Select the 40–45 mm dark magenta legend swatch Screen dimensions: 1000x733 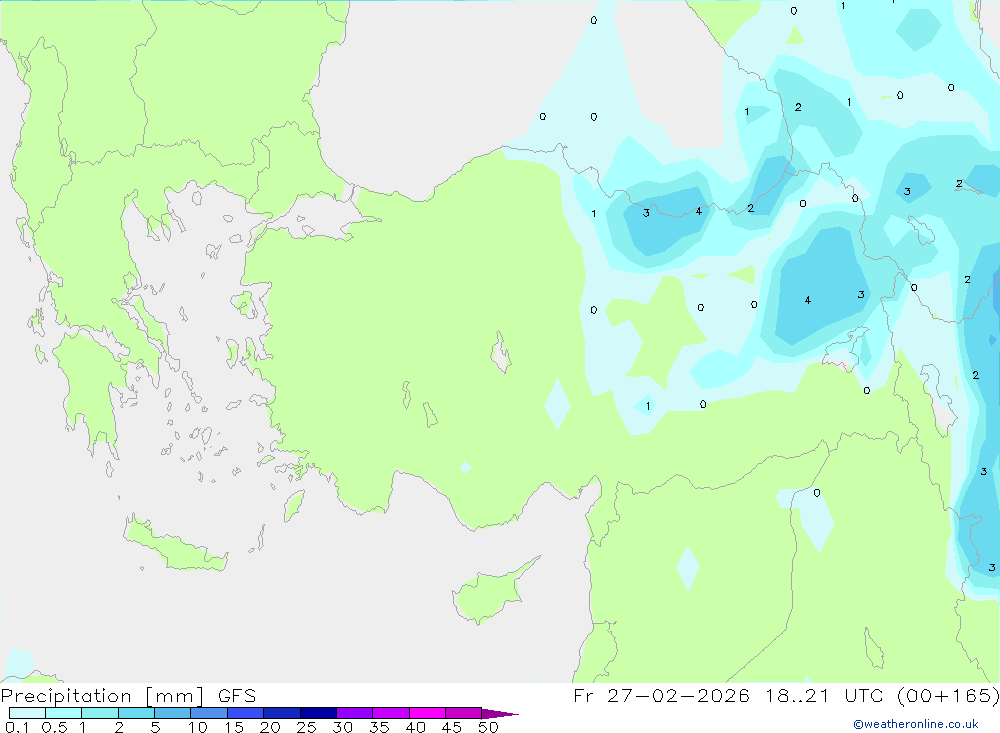pyautogui.click(x=427, y=713)
